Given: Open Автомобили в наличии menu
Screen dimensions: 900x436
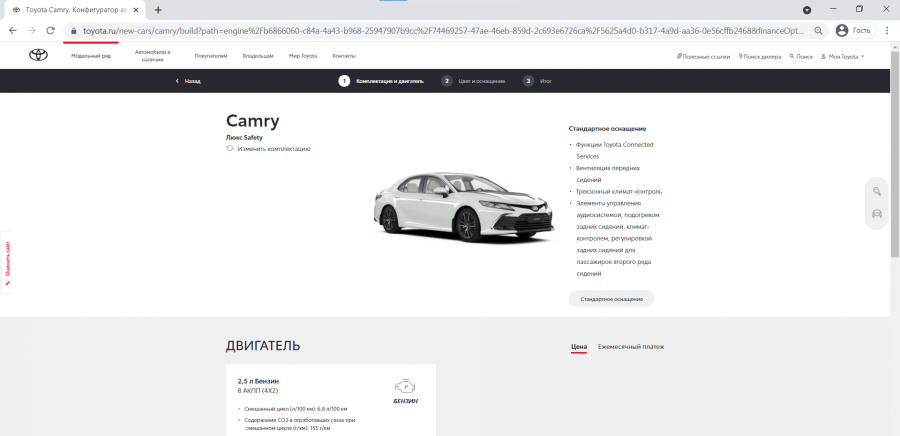Looking at the screenshot, I should [153, 56].
